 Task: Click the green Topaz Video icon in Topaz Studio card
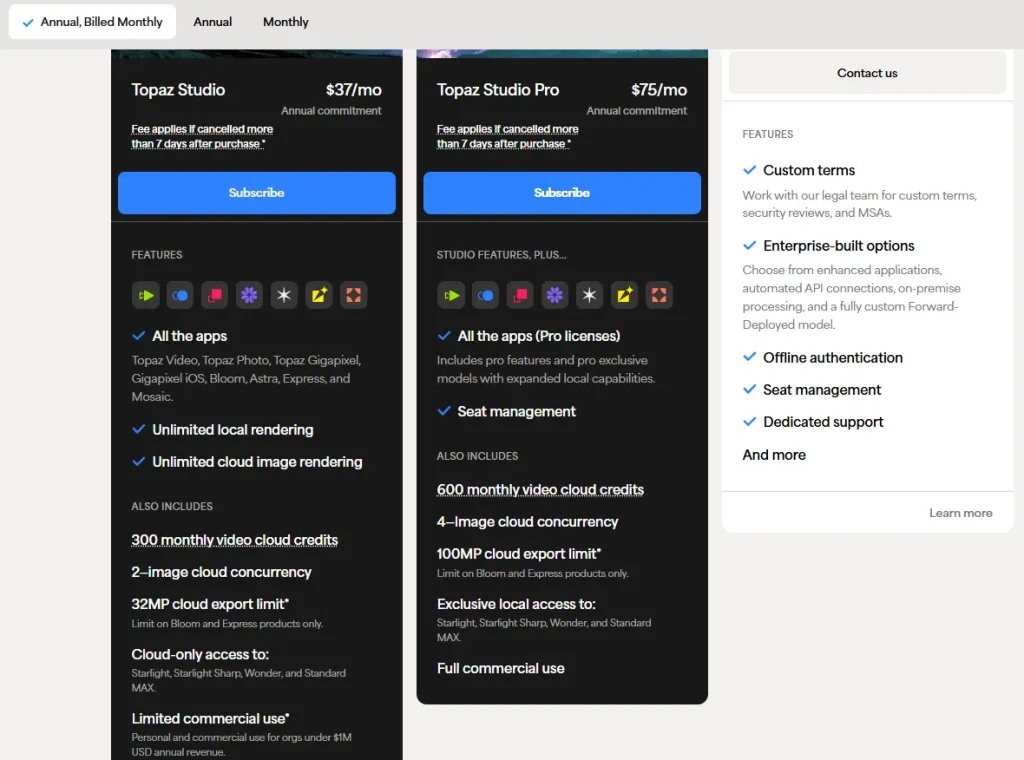point(146,295)
